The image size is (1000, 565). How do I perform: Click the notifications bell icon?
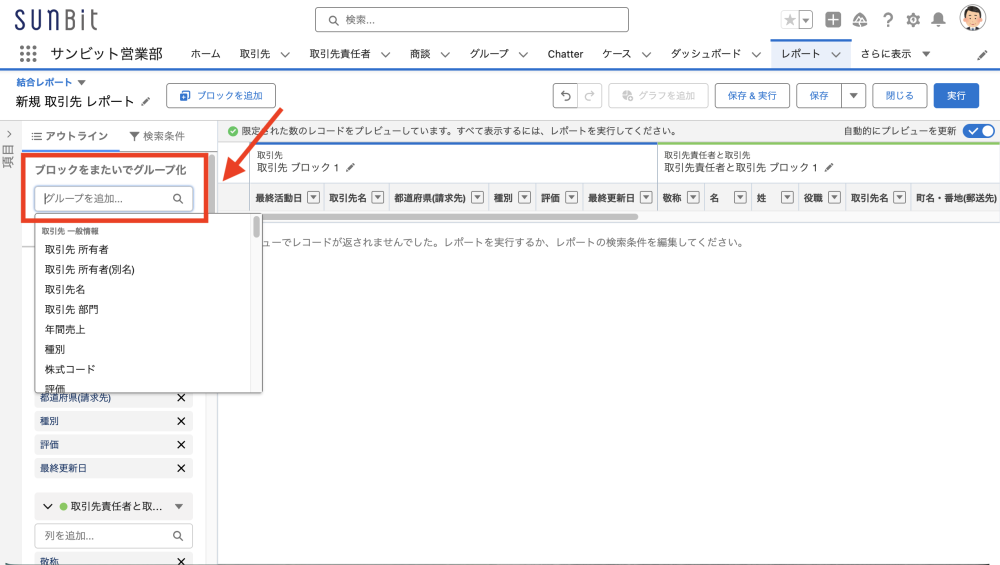pos(938,20)
